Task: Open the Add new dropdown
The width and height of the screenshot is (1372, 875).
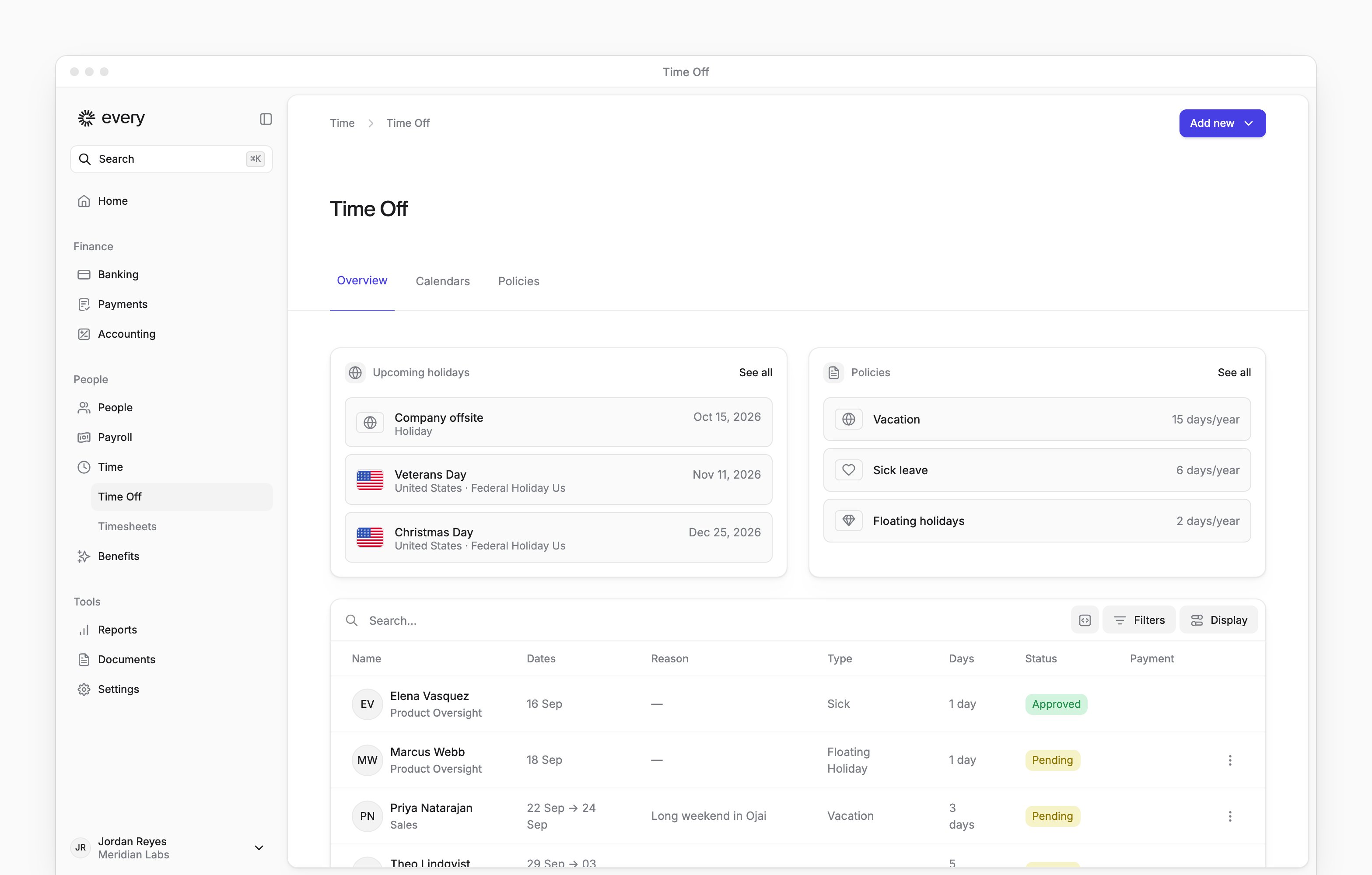Action: pos(1222,123)
